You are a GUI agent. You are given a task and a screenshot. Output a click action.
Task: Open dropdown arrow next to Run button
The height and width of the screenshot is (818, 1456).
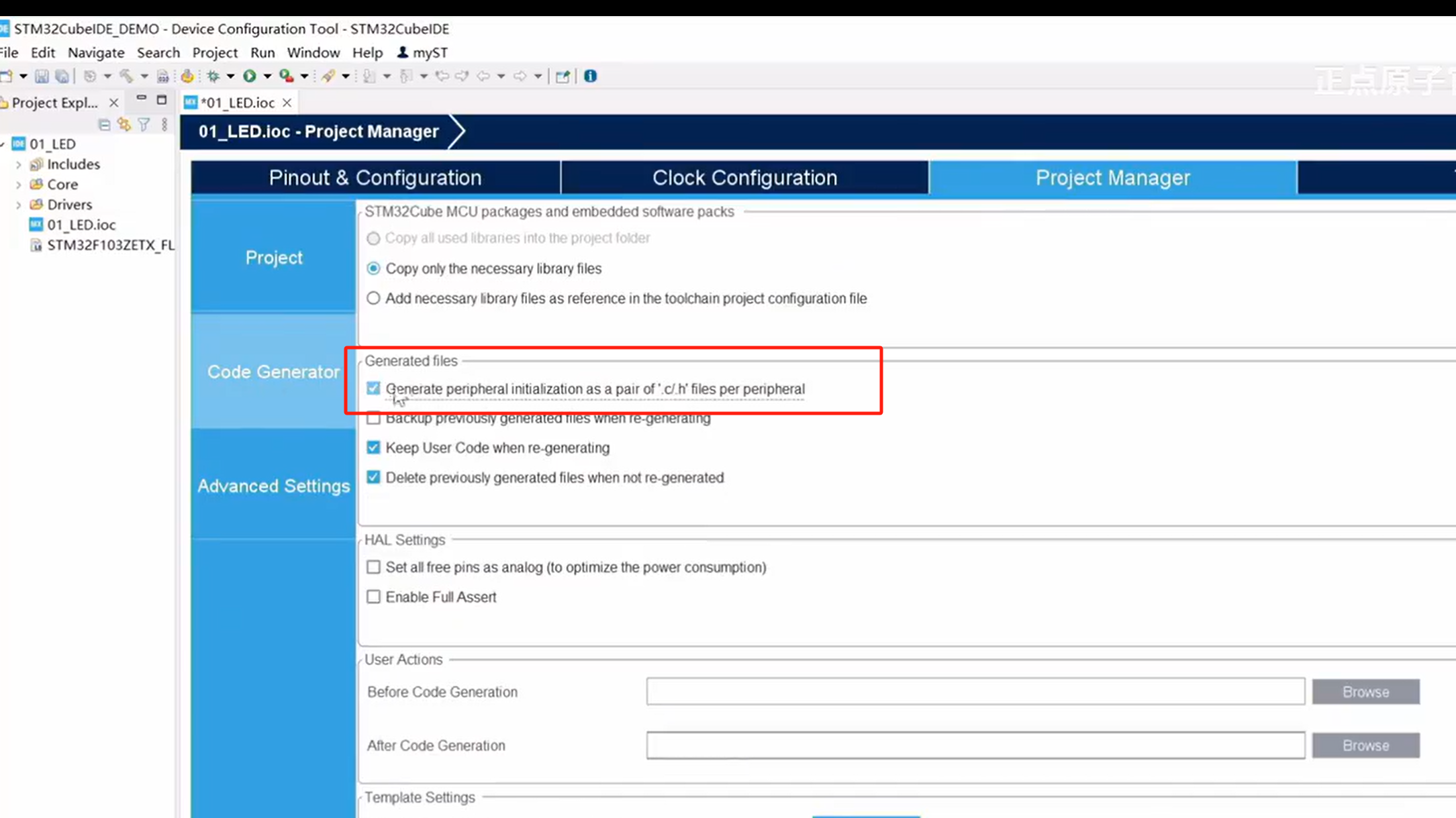click(267, 76)
